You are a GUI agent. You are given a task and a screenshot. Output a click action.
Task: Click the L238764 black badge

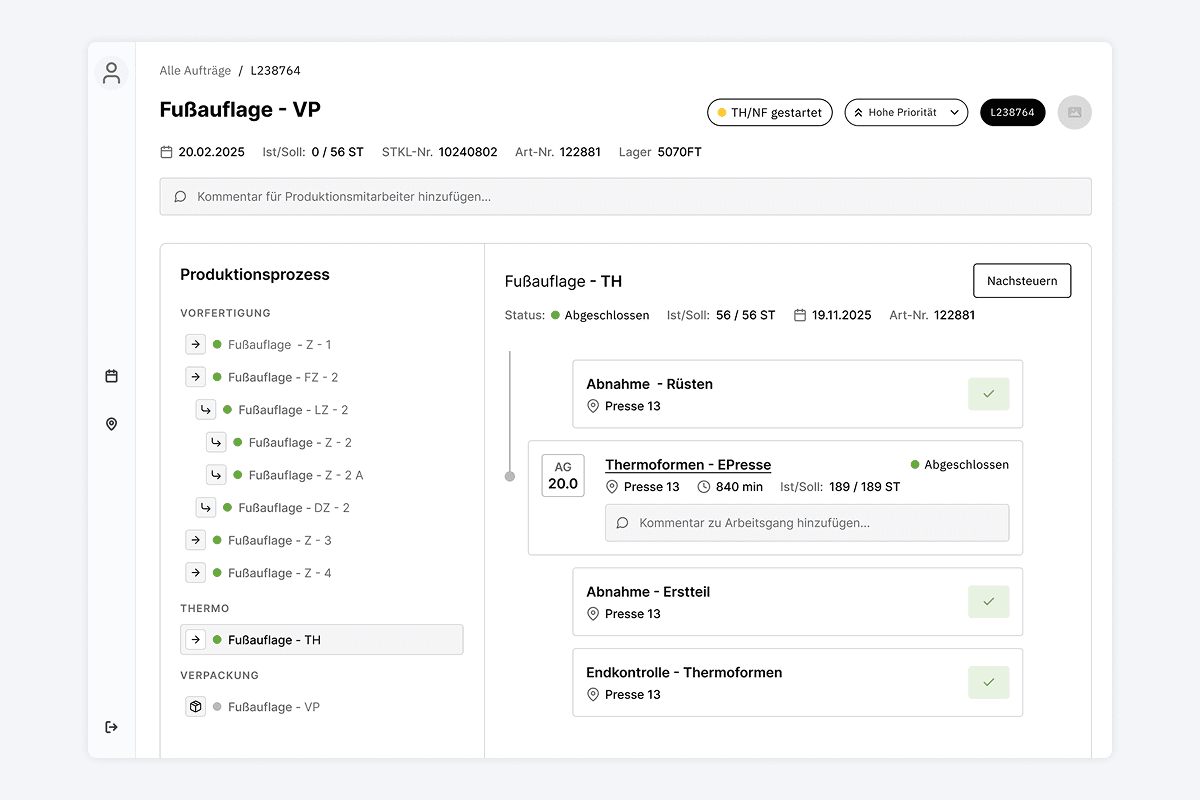click(1012, 113)
